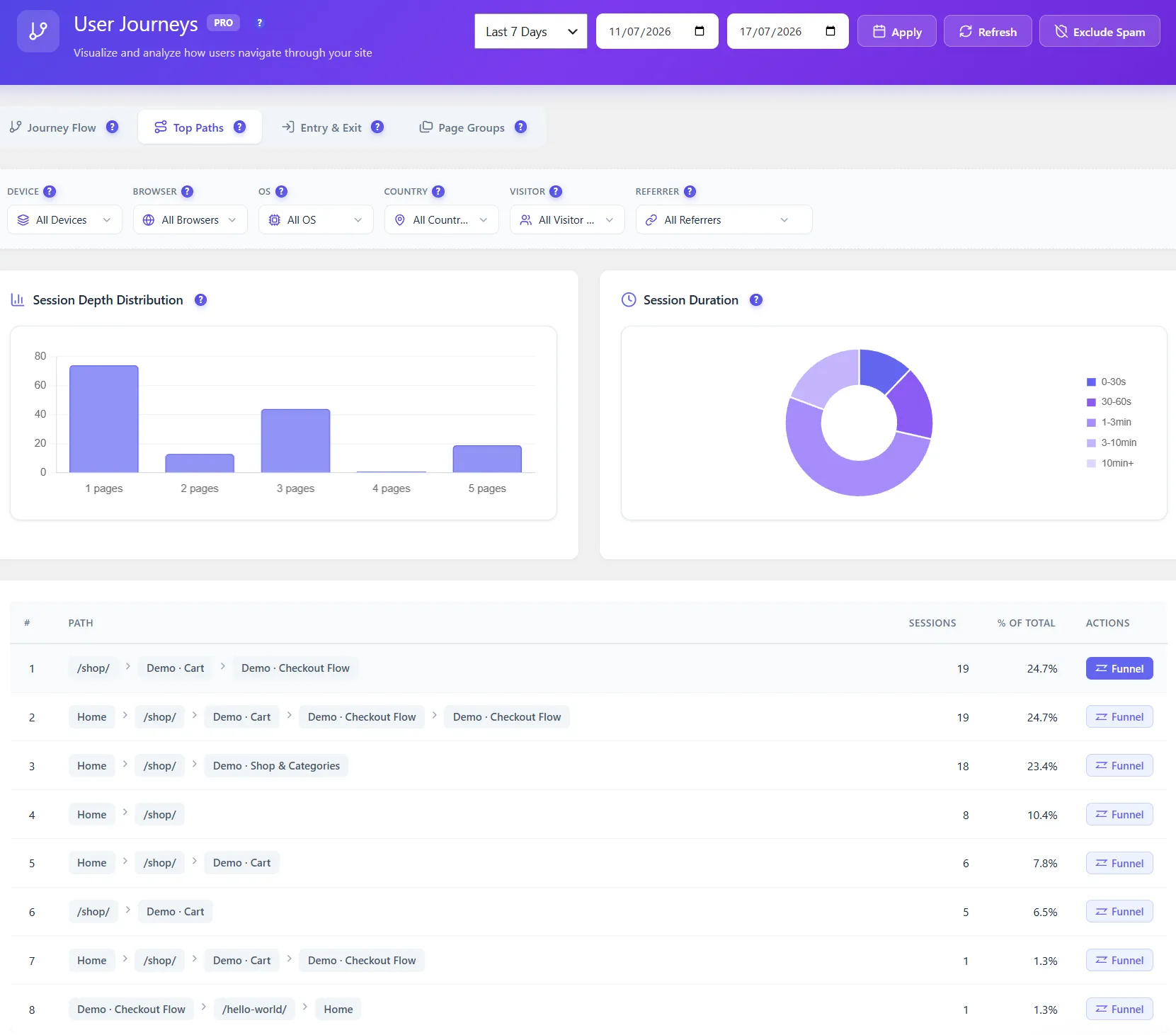Click the 3 pages bar in depth chart
The height and width of the screenshot is (1035, 1176).
[x=295, y=440]
